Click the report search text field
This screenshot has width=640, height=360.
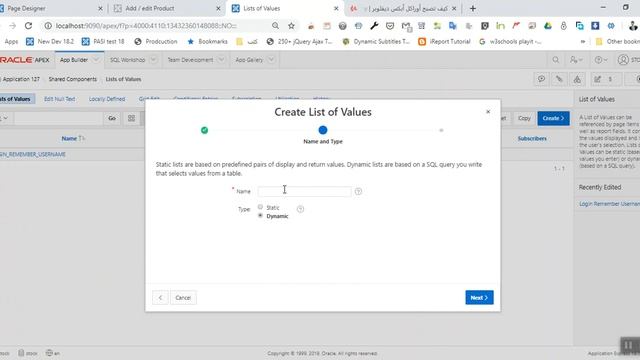58,118
